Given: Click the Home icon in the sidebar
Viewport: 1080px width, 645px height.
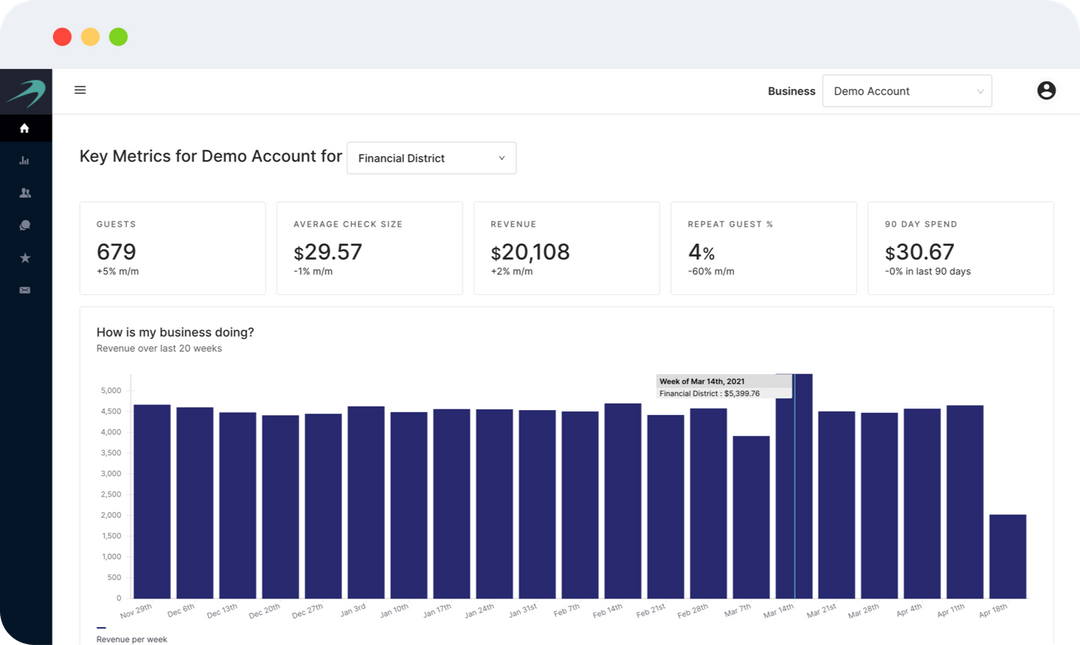Looking at the screenshot, I should tap(25, 128).
